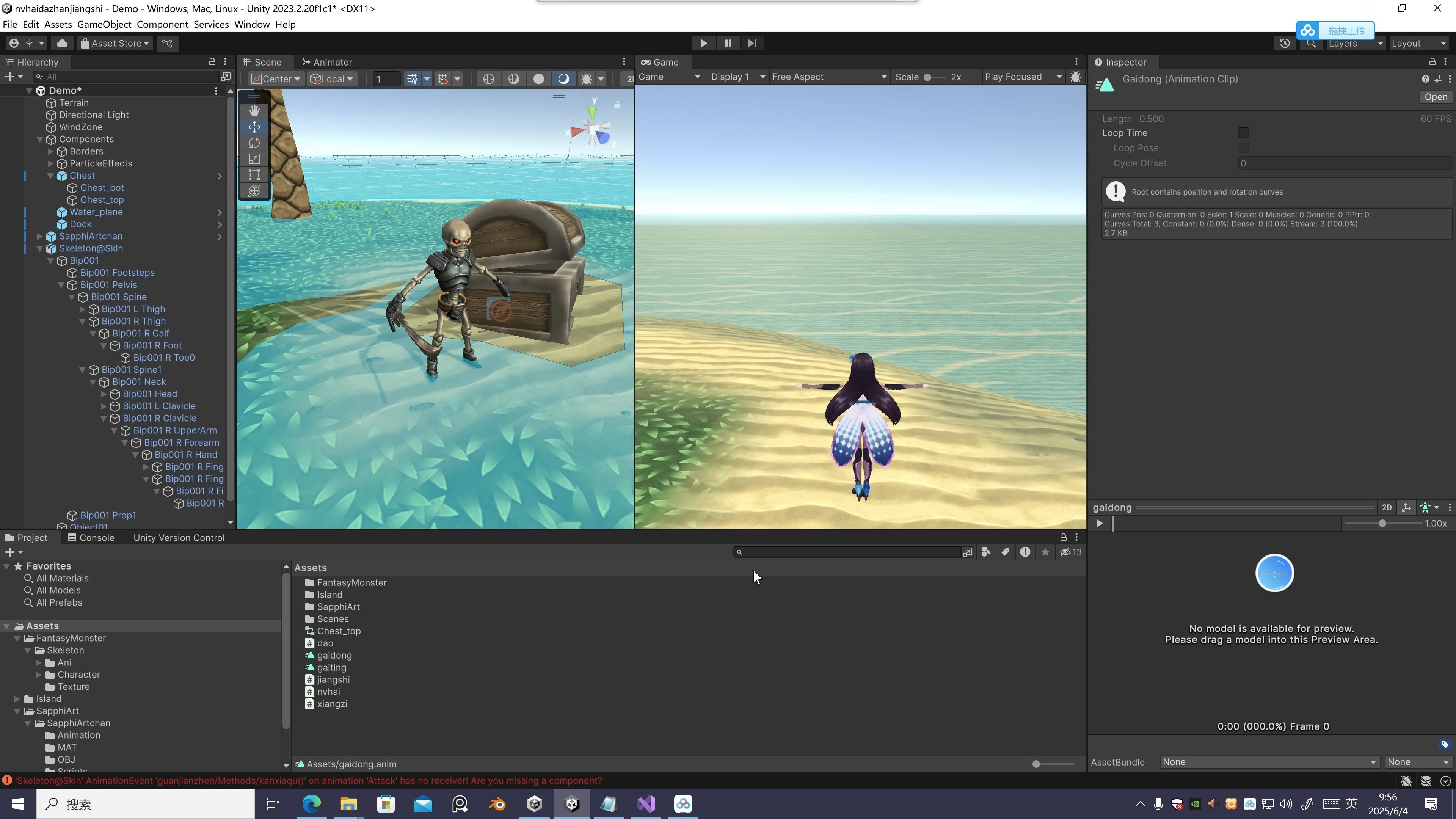1456x819 pixels.
Task: Select the Rect transform tool
Action: pos(254,175)
